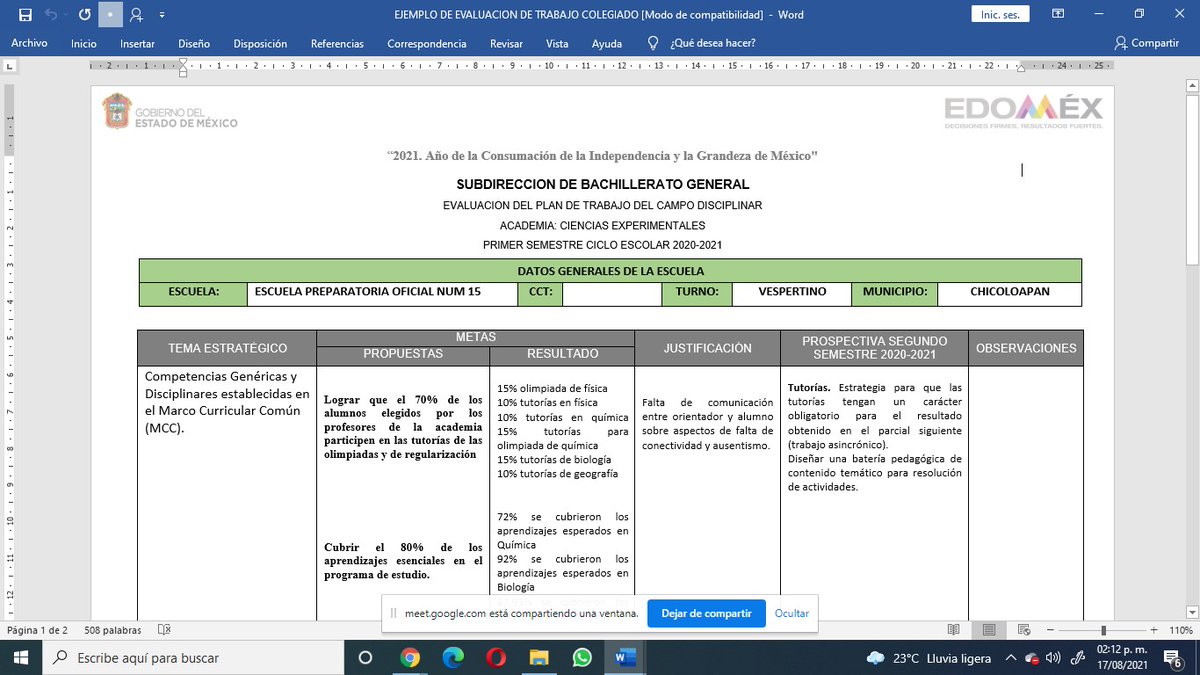The width and height of the screenshot is (1200, 675).
Task: Open Customize Quick Access Toolbar dropdown
Action: click(x=161, y=15)
